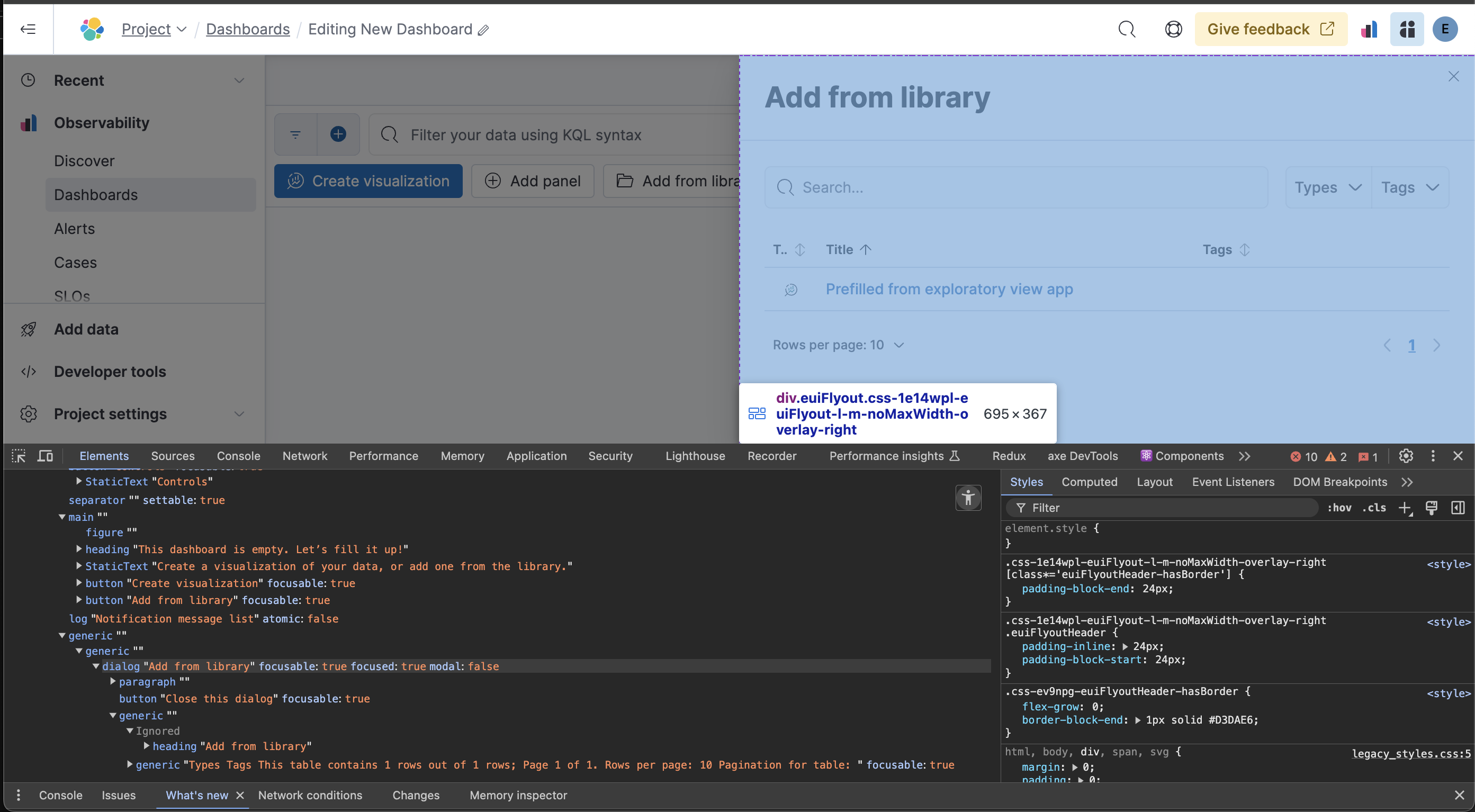Open DevTools settings gear
Screen dimensions: 1475x812
pyautogui.click(x=1406, y=456)
